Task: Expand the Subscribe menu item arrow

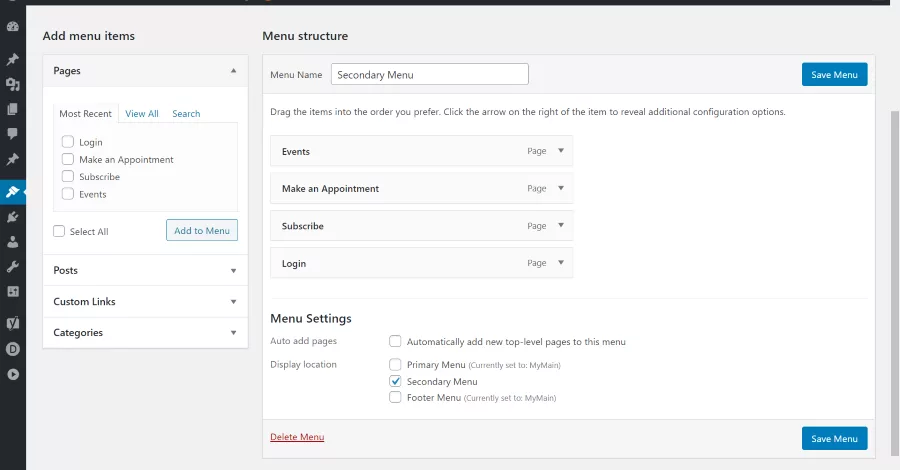Action: coord(561,226)
